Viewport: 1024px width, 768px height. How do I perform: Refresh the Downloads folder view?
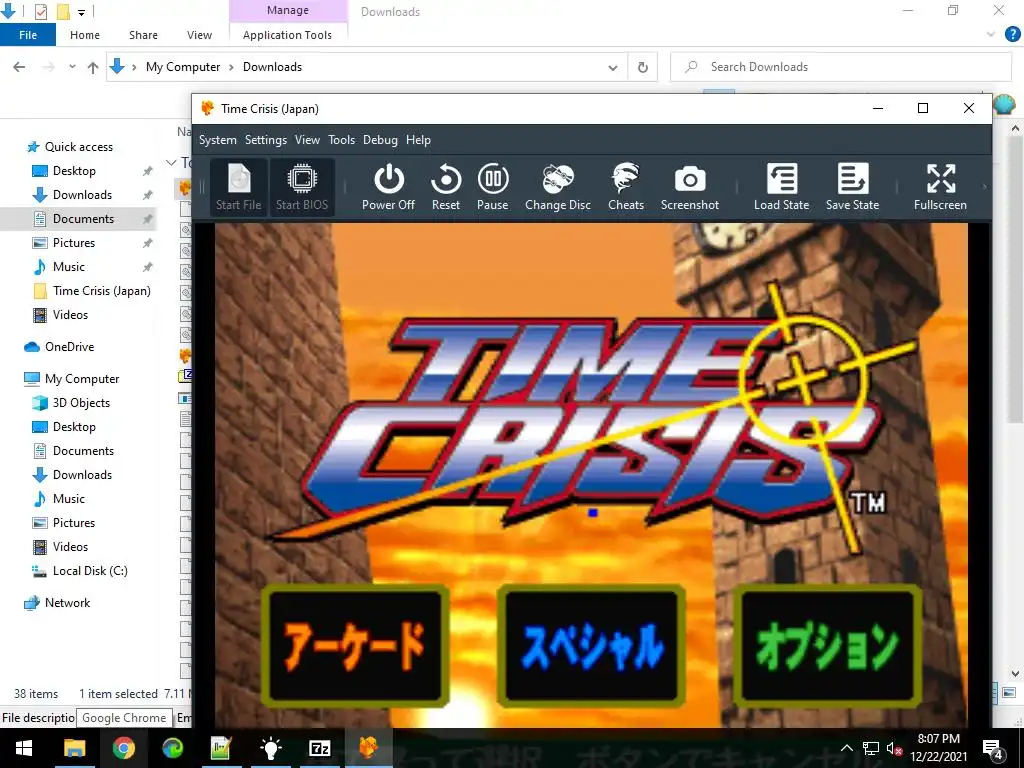(643, 67)
